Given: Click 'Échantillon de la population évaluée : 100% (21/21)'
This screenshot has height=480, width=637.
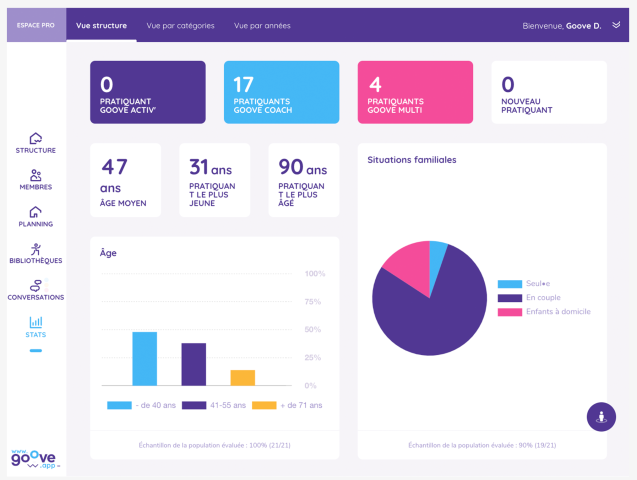Looking at the screenshot, I should (x=214, y=445).
